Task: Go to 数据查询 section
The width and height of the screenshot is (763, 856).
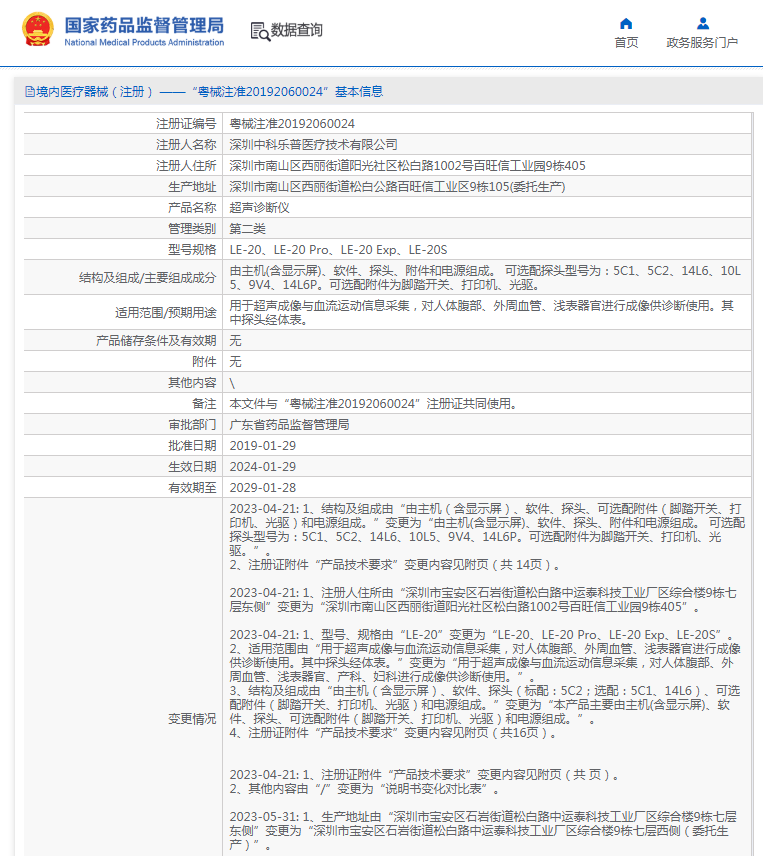Action: 297,30
